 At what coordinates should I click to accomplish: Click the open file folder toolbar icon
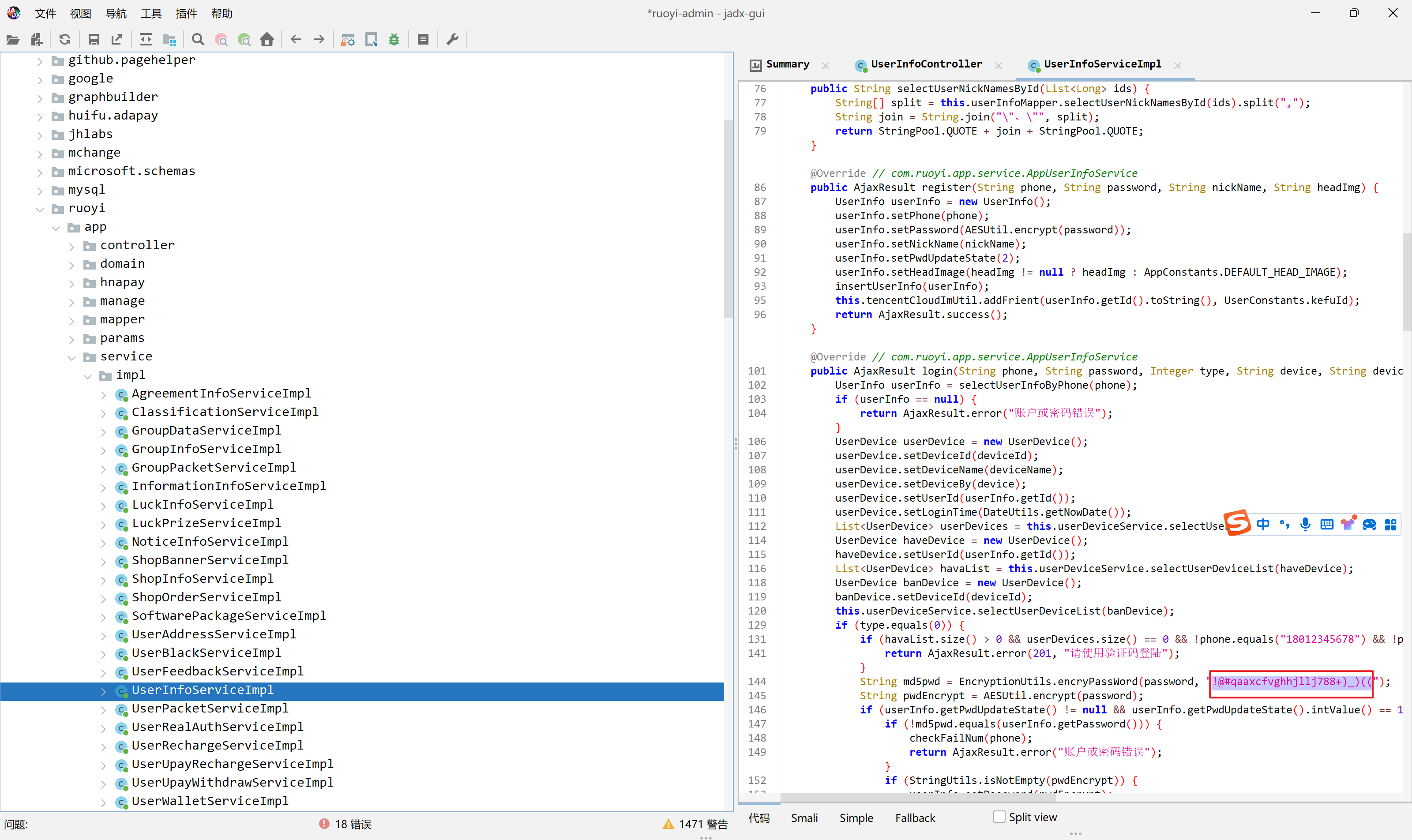click(12, 40)
